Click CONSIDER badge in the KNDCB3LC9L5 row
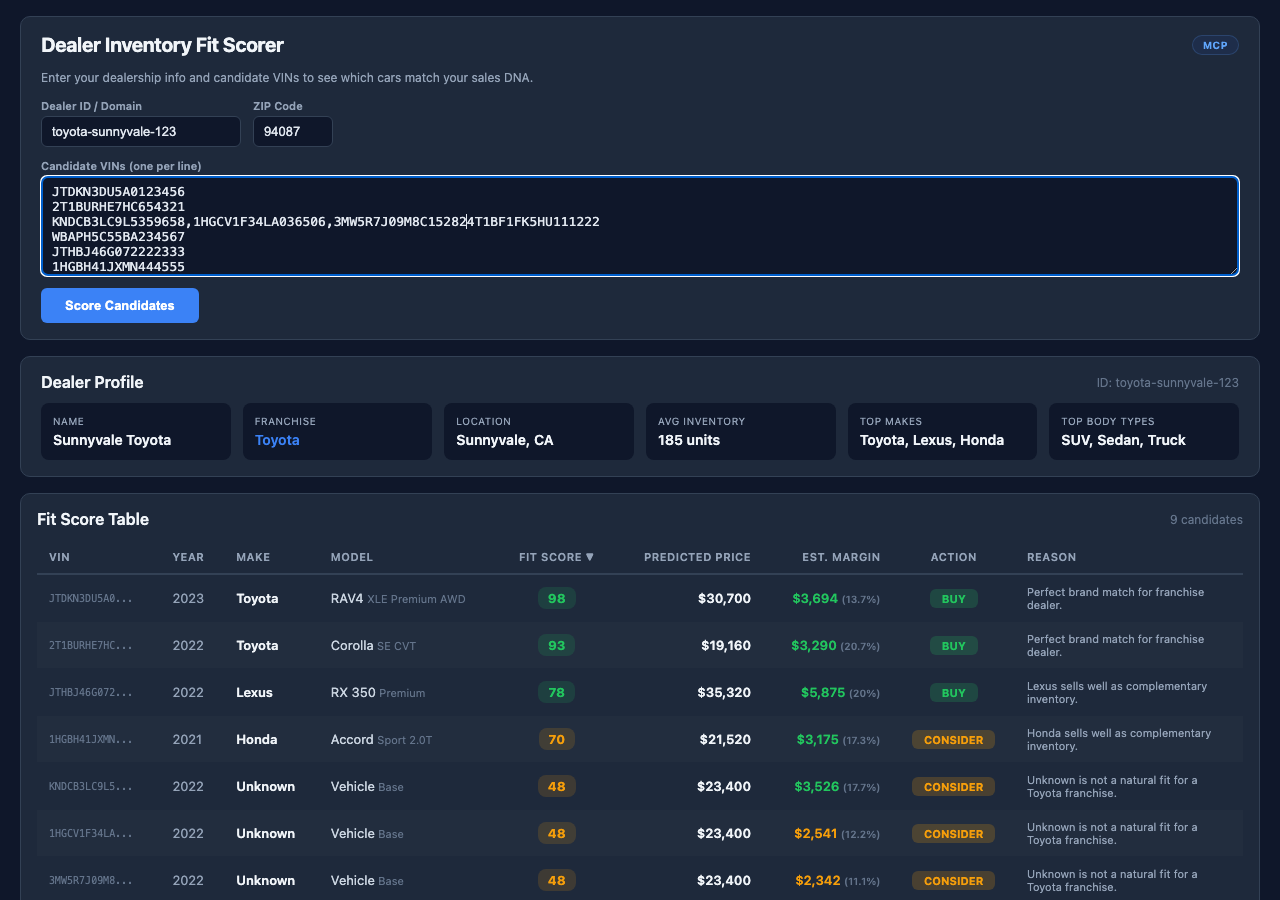Viewport: 1280px width, 900px height. pos(954,787)
